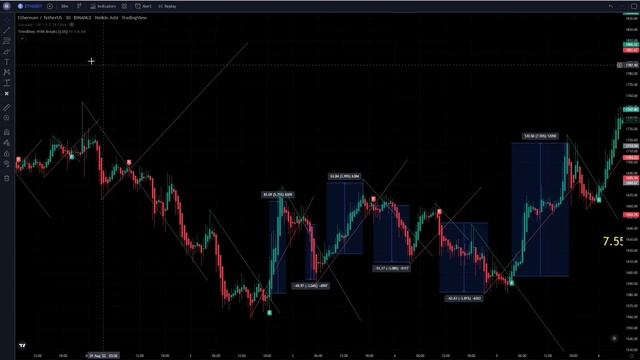640x360 pixels.
Task: Open the candle chart style selector
Action: pyautogui.click(x=79, y=6)
